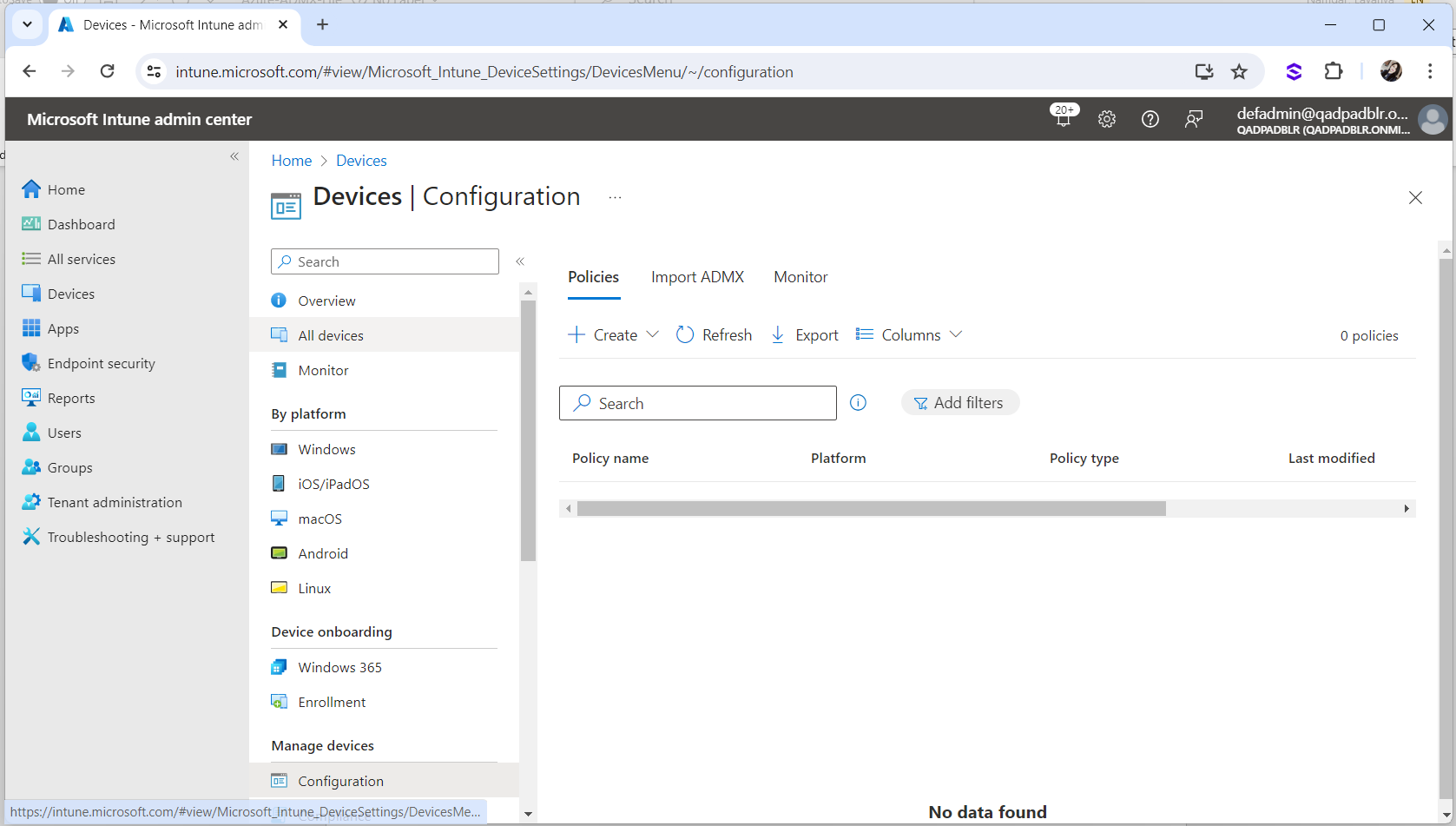The height and width of the screenshot is (826, 1456).
Task: Click the Home breadcrumb link
Action: (x=292, y=161)
